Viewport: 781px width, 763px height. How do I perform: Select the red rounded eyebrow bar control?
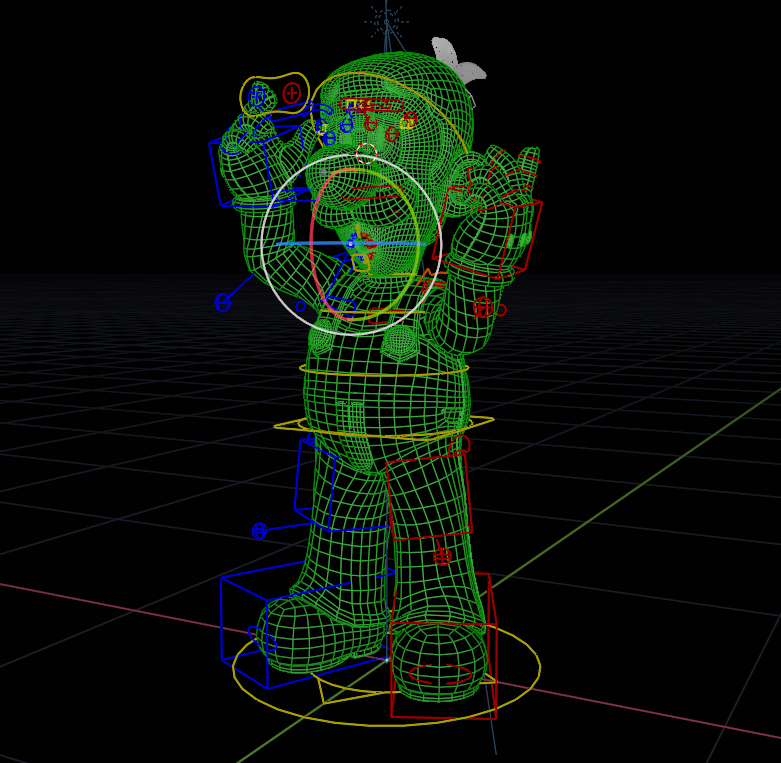371,105
